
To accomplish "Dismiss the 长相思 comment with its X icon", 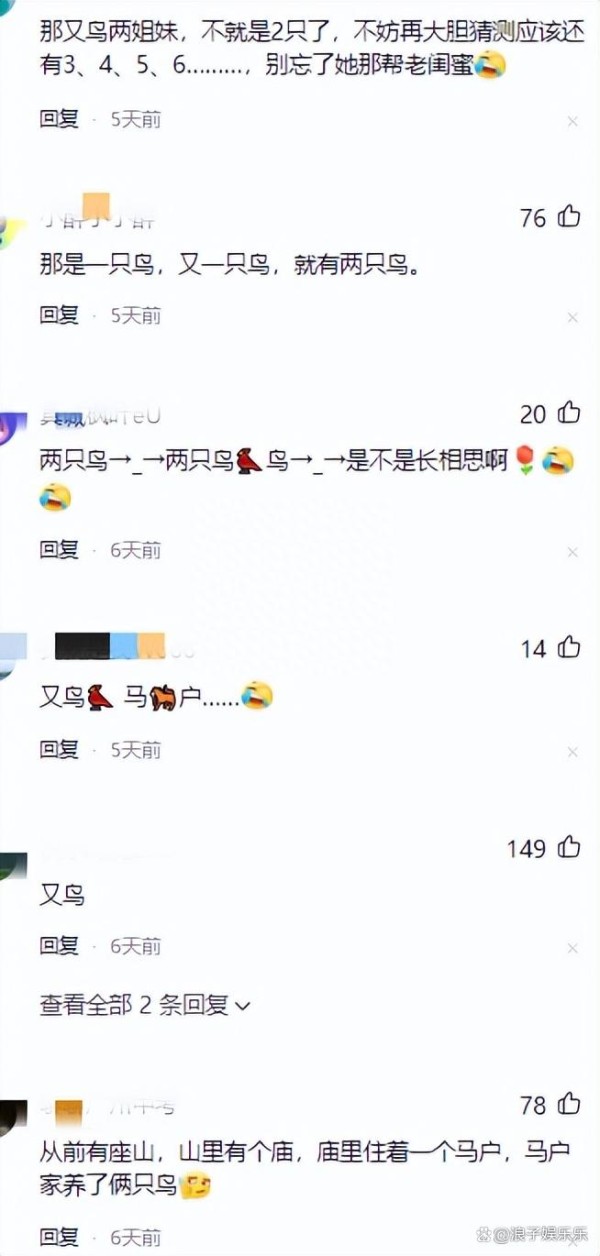I will click(x=572, y=551).
